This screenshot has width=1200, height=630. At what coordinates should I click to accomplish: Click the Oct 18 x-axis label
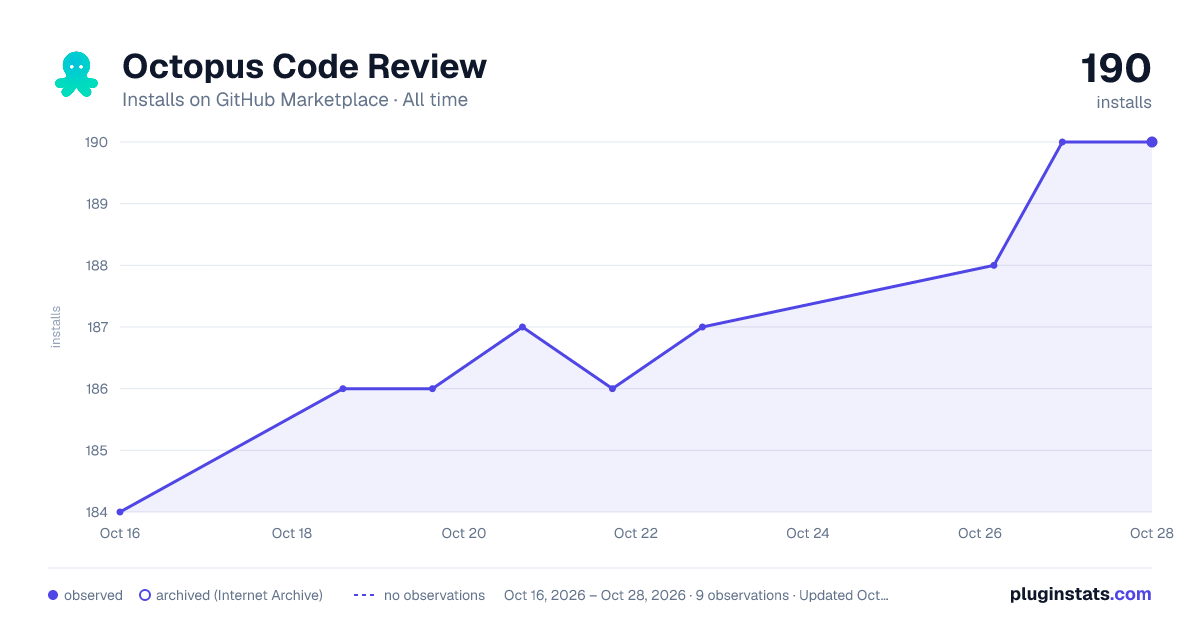(x=292, y=533)
